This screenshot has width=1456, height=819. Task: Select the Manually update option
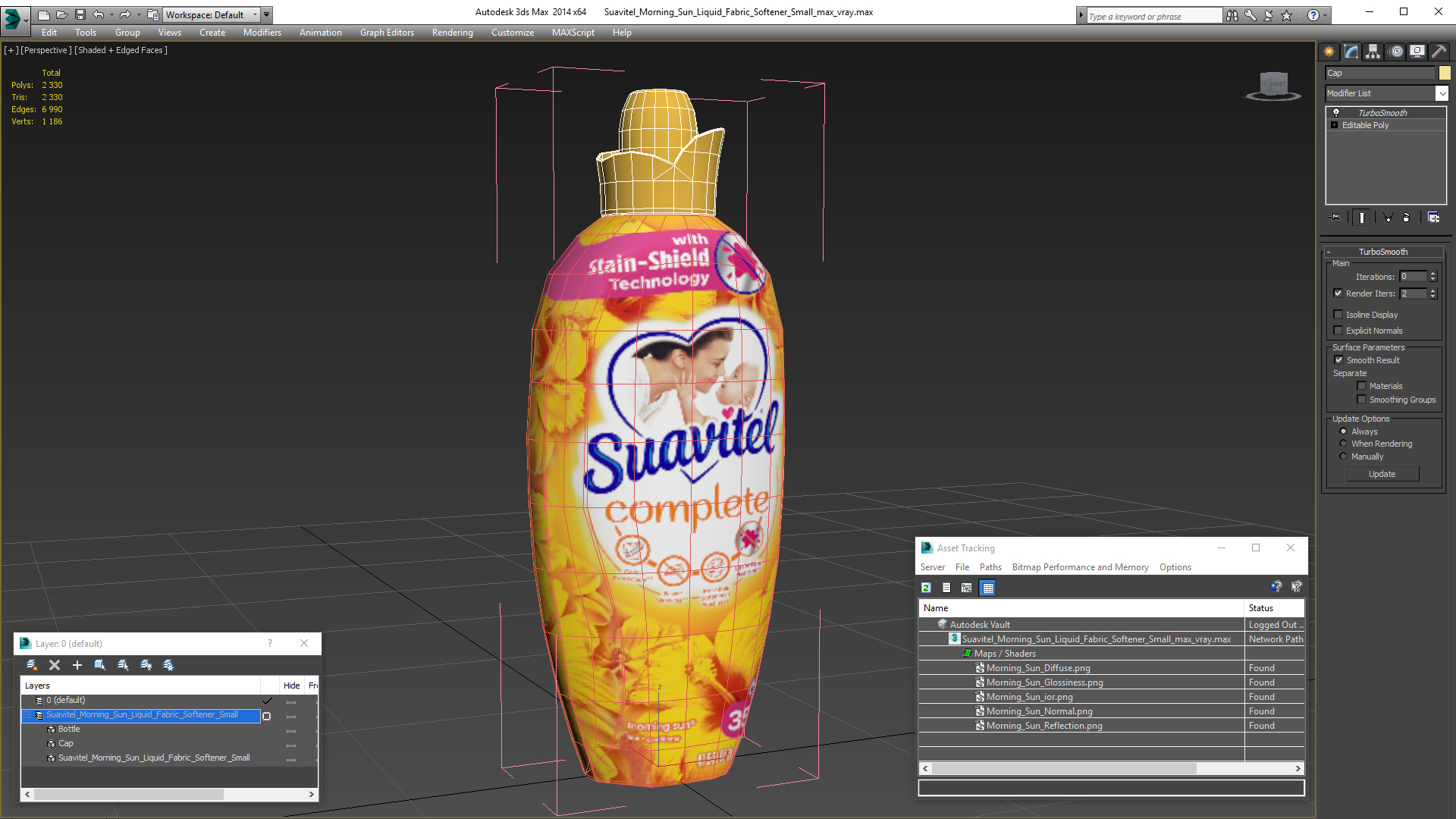click(x=1343, y=457)
